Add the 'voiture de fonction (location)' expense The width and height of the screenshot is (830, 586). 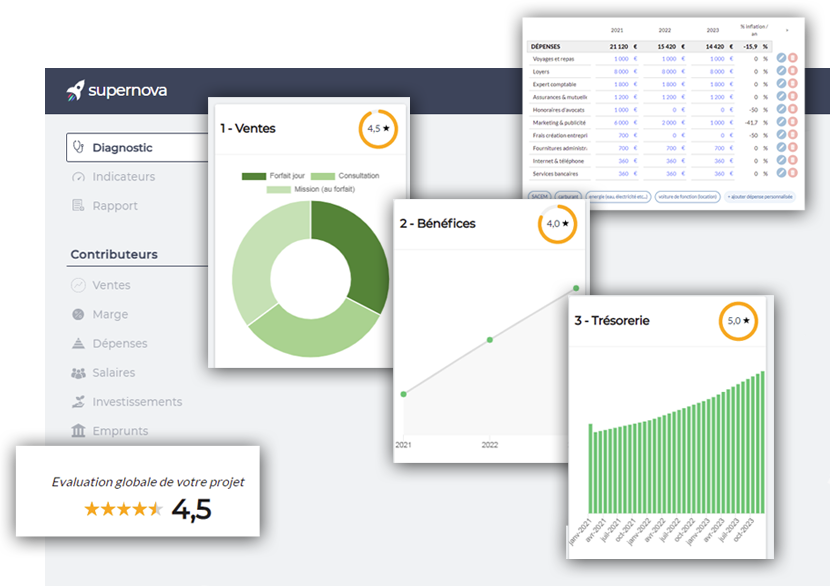[687, 197]
